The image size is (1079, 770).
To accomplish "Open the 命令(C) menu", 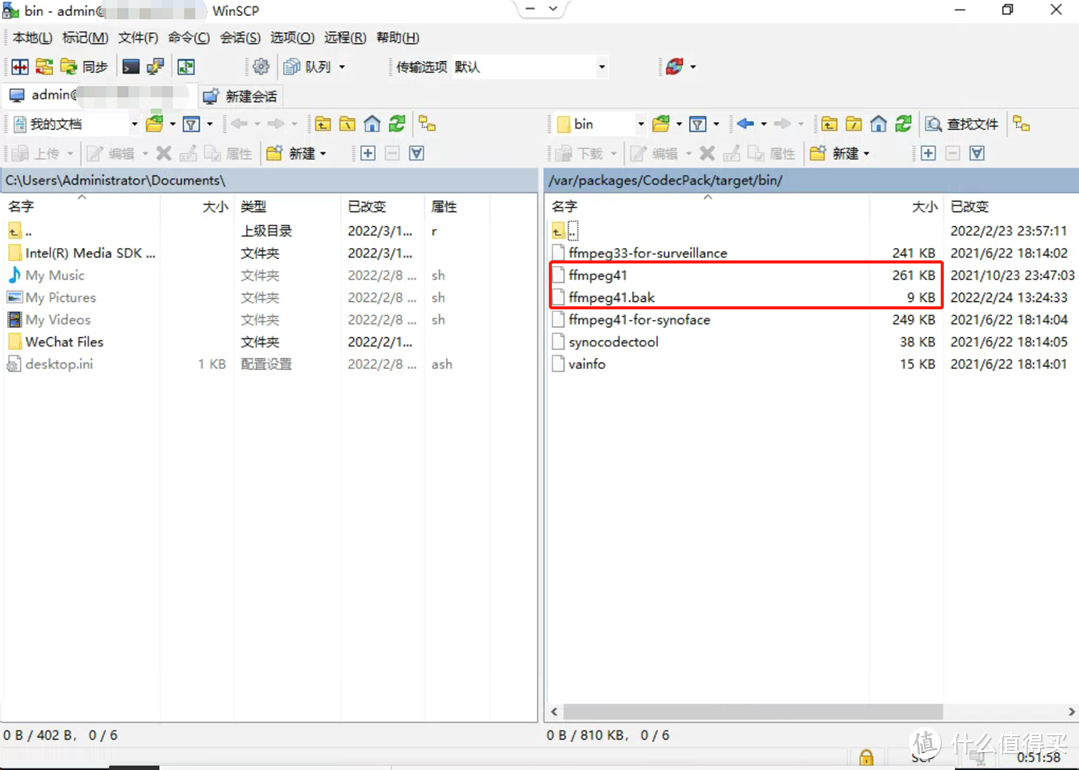I will 189,38.
